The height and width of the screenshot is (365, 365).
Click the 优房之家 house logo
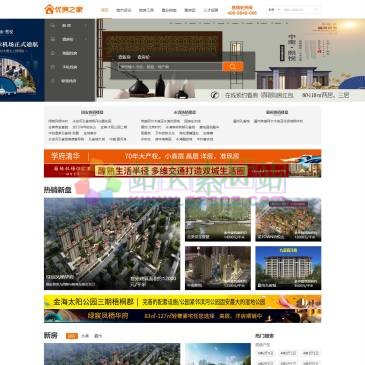pos(63,9)
